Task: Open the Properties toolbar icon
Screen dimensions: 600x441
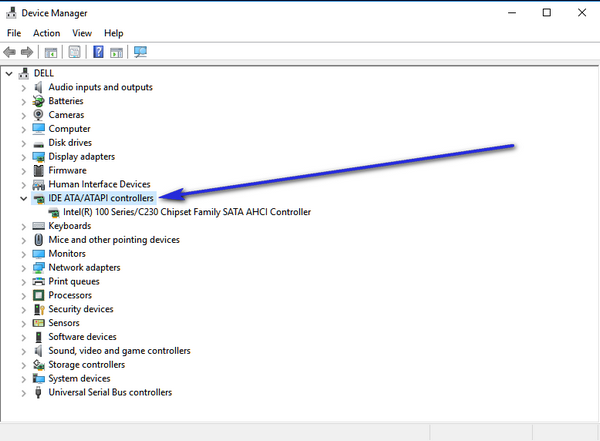Action: pyautogui.click(x=74, y=52)
